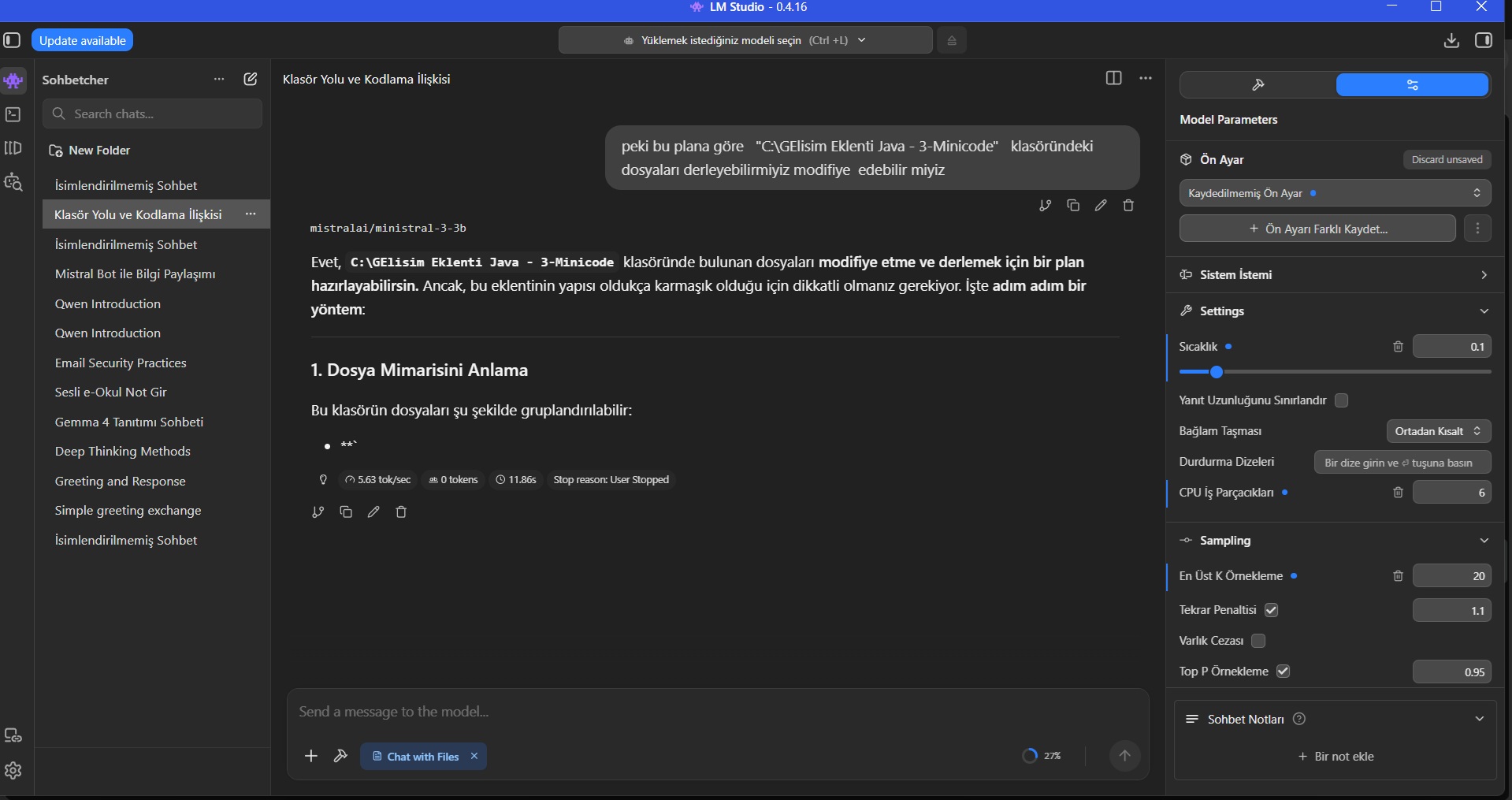Click the Top P Örnekleme value field
Viewport: 1512px width, 800px height.
[1451, 672]
